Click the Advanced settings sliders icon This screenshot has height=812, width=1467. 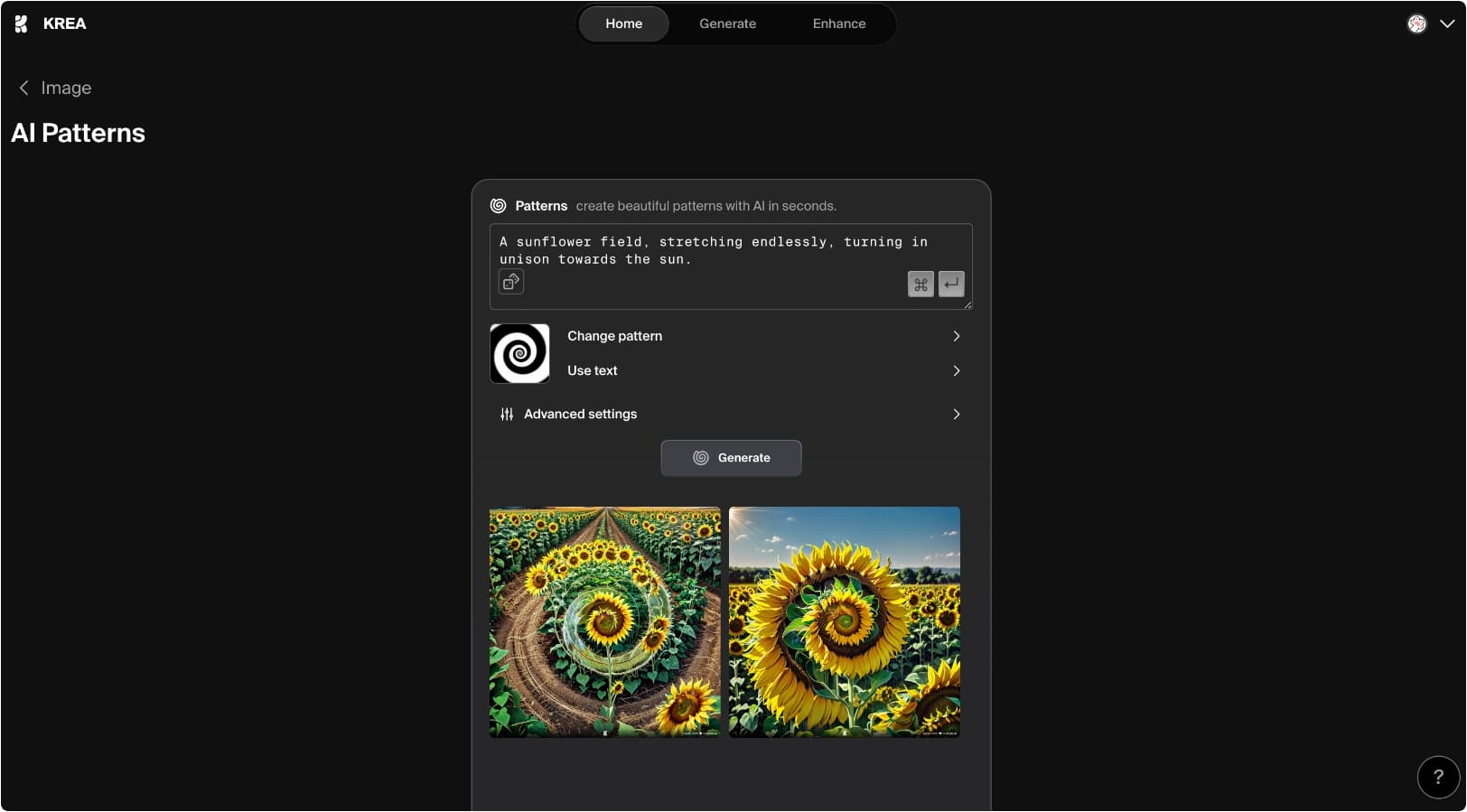[x=507, y=415]
